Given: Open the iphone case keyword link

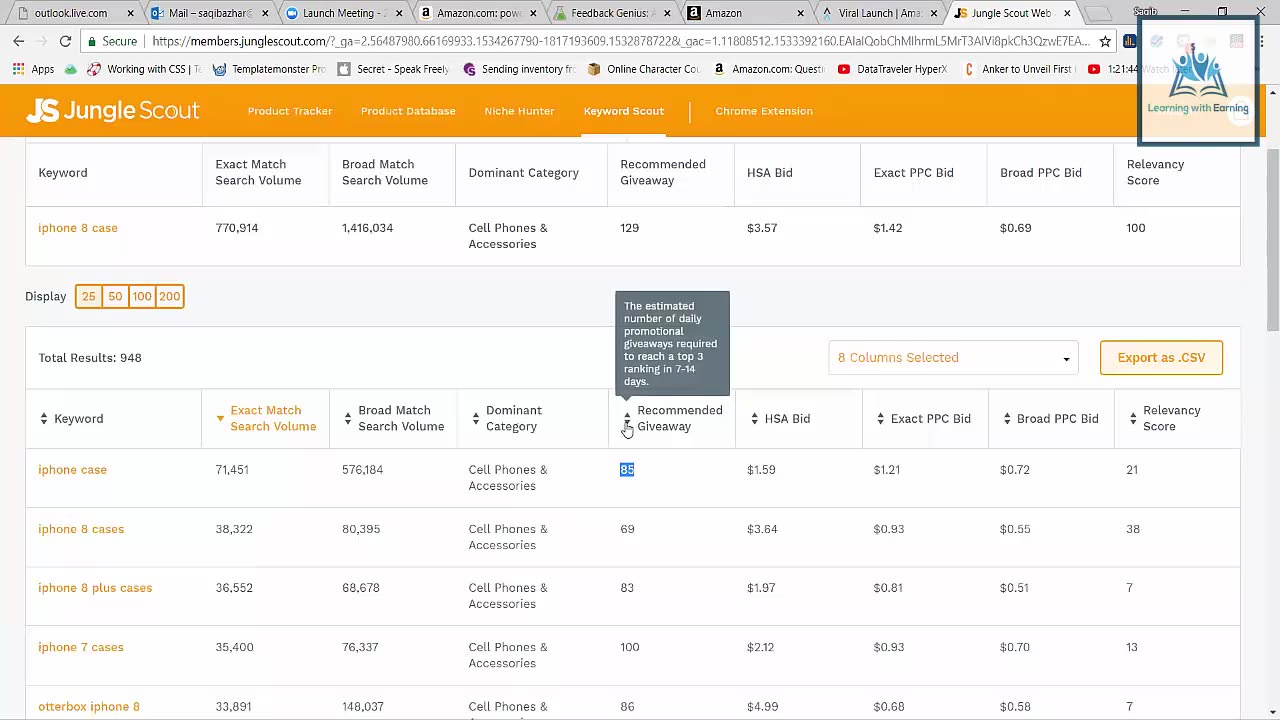Looking at the screenshot, I should (x=72, y=470).
